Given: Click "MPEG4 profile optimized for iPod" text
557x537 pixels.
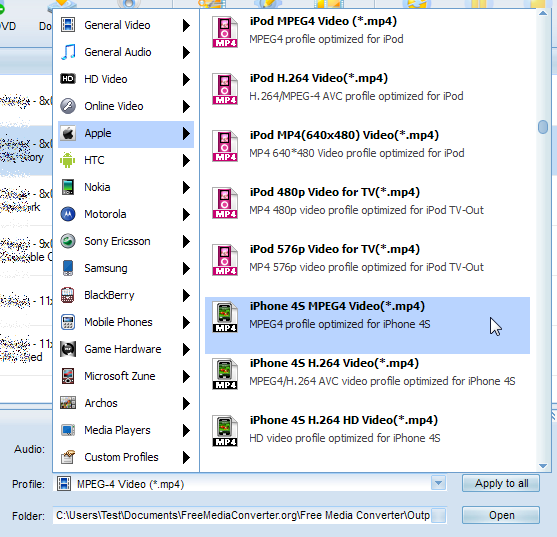Looking at the screenshot, I should 326,39.
